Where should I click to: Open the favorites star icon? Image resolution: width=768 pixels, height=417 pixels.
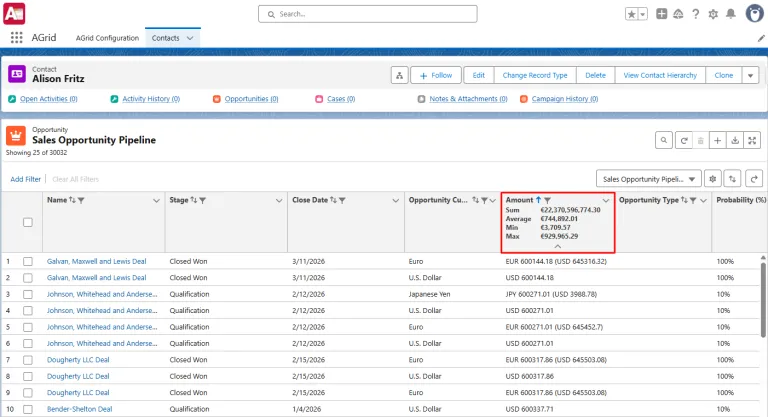631,14
